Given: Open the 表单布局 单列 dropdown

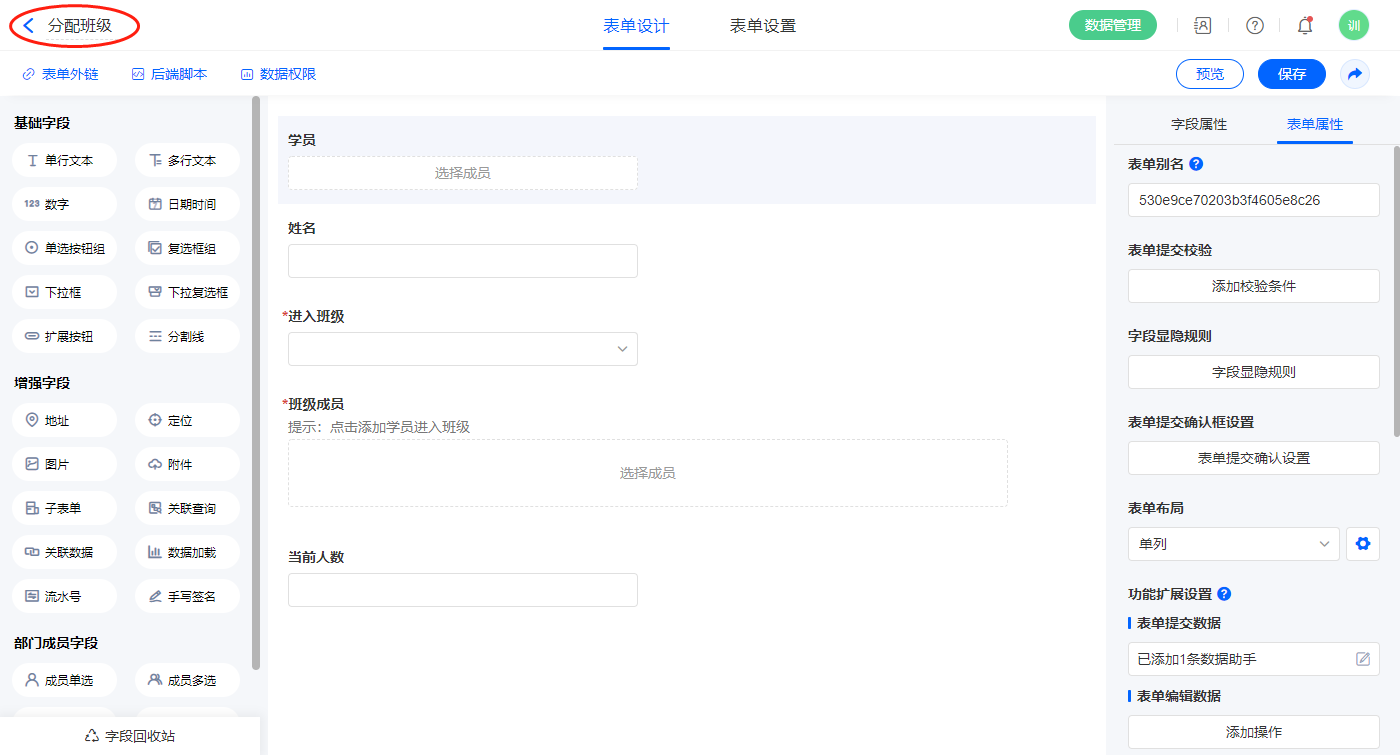Looking at the screenshot, I should 1233,544.
